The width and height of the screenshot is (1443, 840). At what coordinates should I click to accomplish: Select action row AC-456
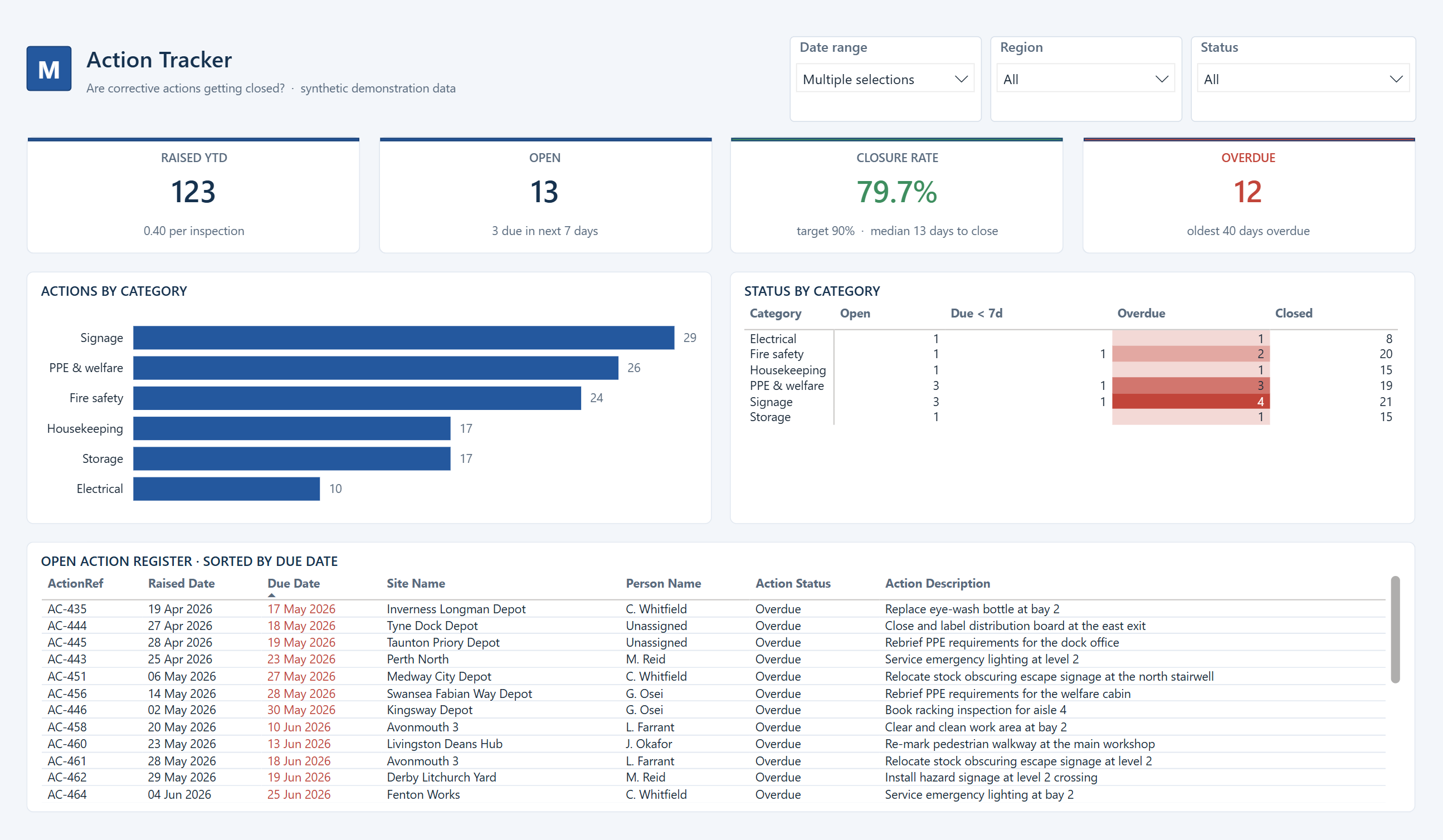pos(714,694)
